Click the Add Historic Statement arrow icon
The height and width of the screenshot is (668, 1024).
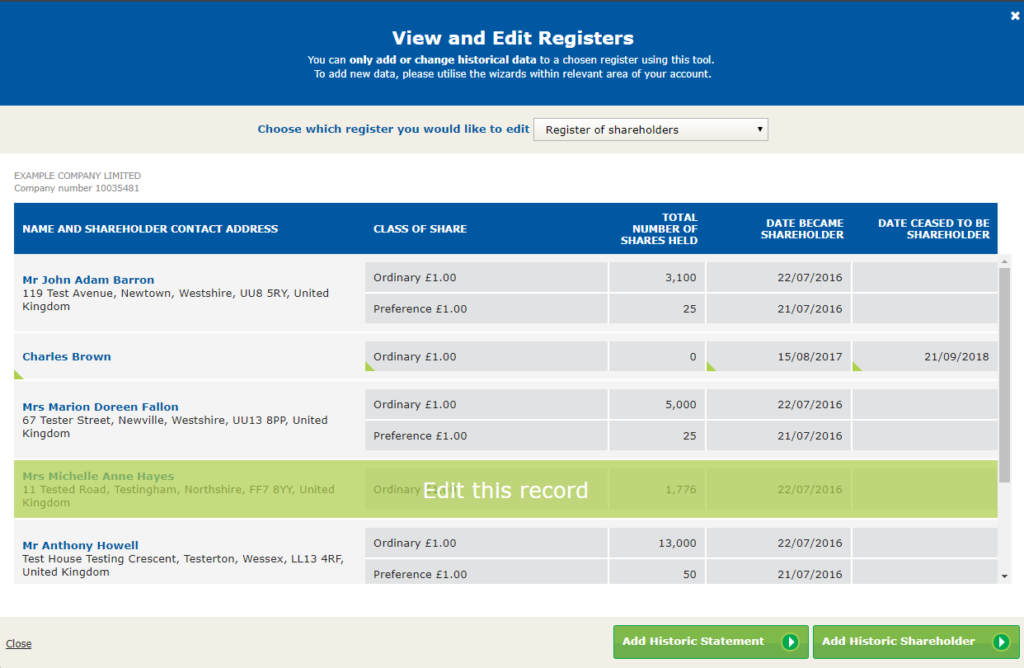(790, 642)
